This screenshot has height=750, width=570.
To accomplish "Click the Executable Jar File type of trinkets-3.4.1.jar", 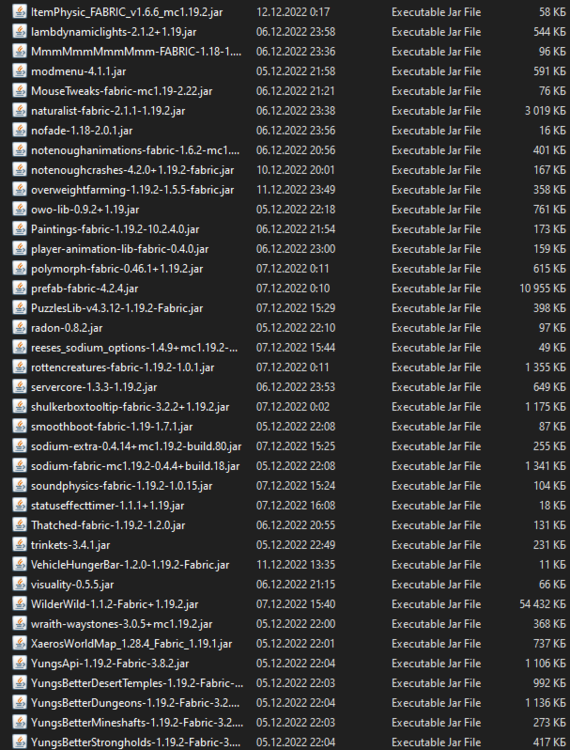I will [436, 545].
